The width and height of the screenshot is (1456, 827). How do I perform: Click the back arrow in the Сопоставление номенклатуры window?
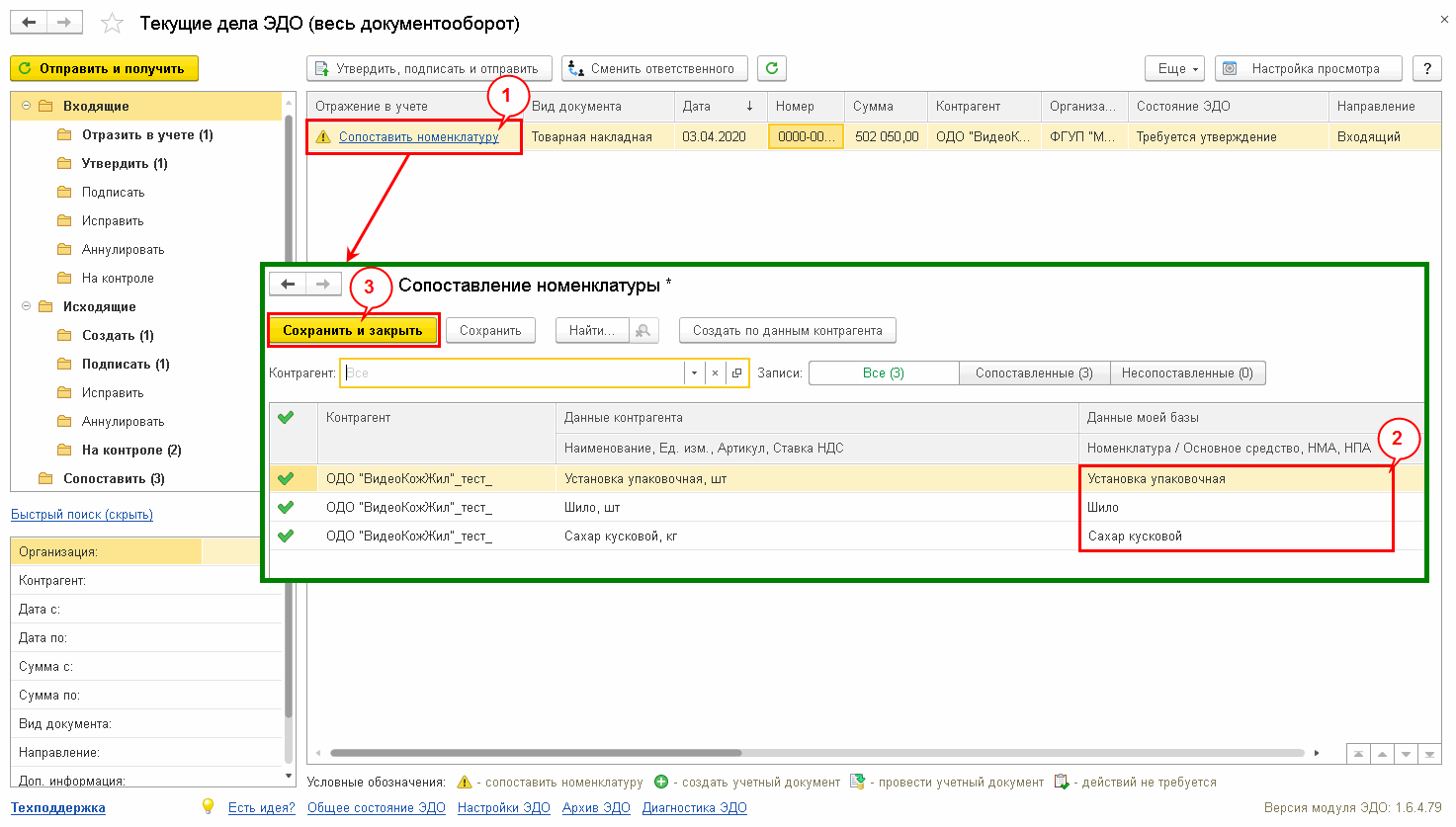click(x=288, y=285)
